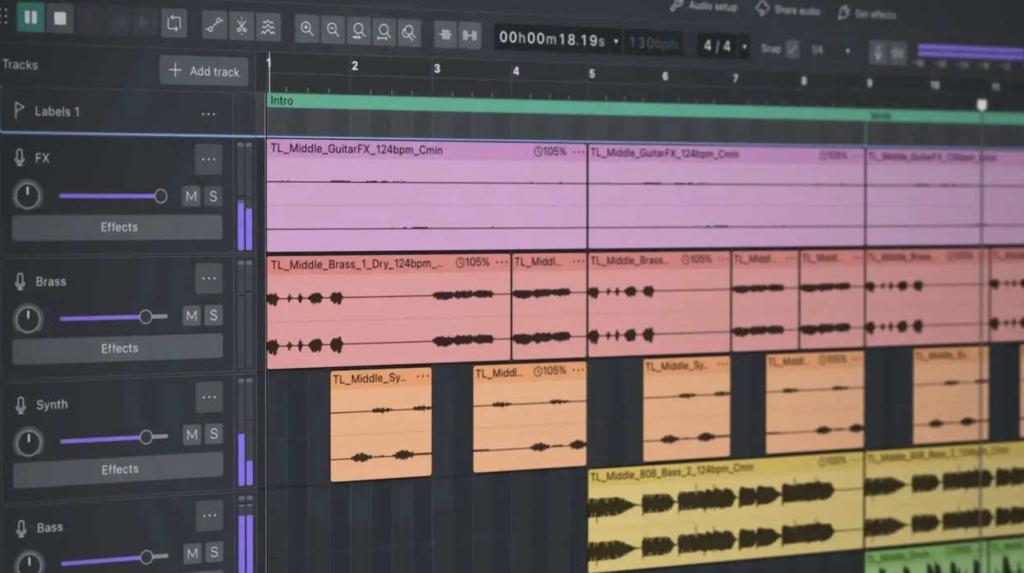Screen dimensions: 1024x573
Task: Click the microphone icon of FX track
Action: [20, 157]
